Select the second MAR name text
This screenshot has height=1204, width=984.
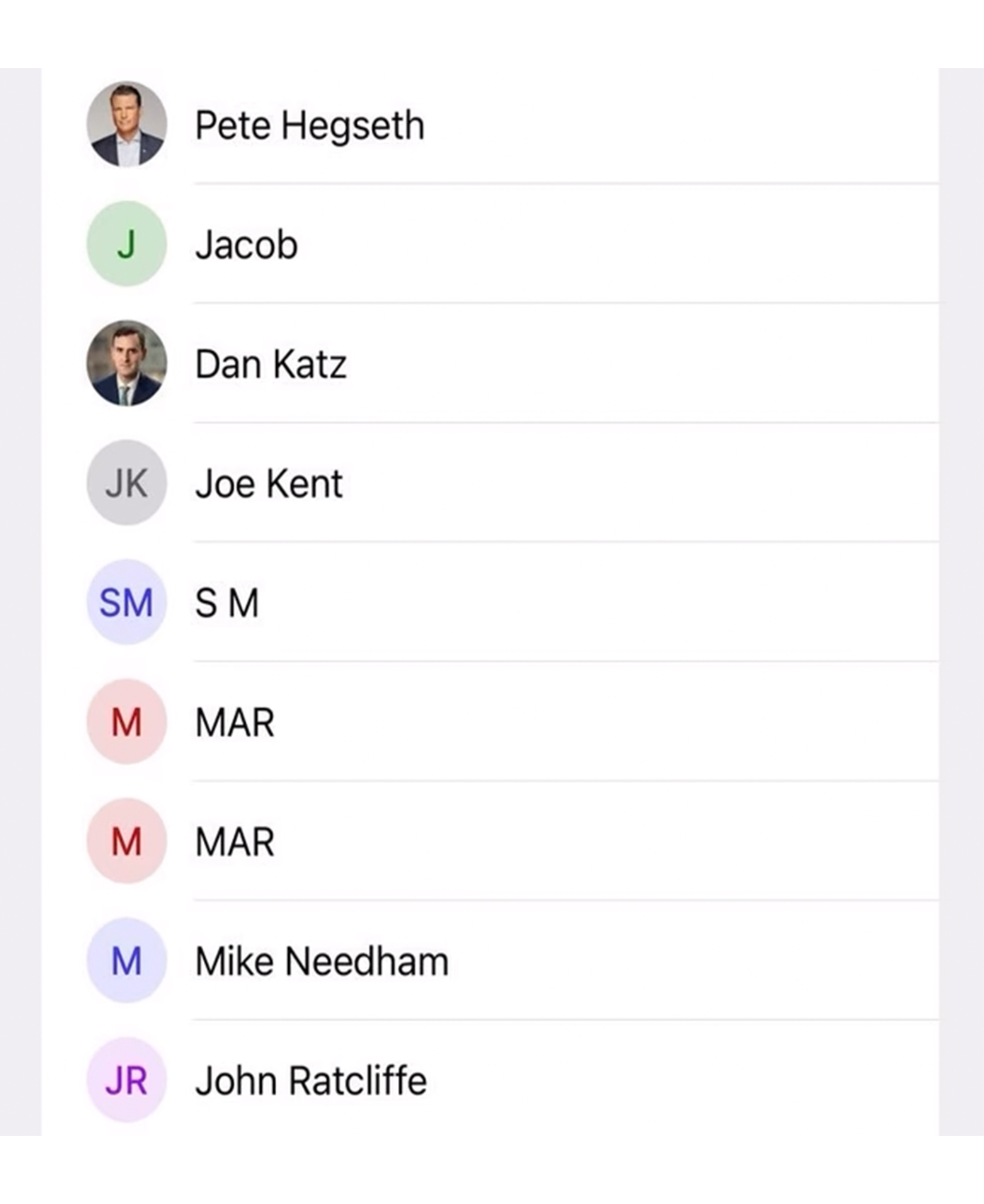pyautogui.click(x=234, y=843)
